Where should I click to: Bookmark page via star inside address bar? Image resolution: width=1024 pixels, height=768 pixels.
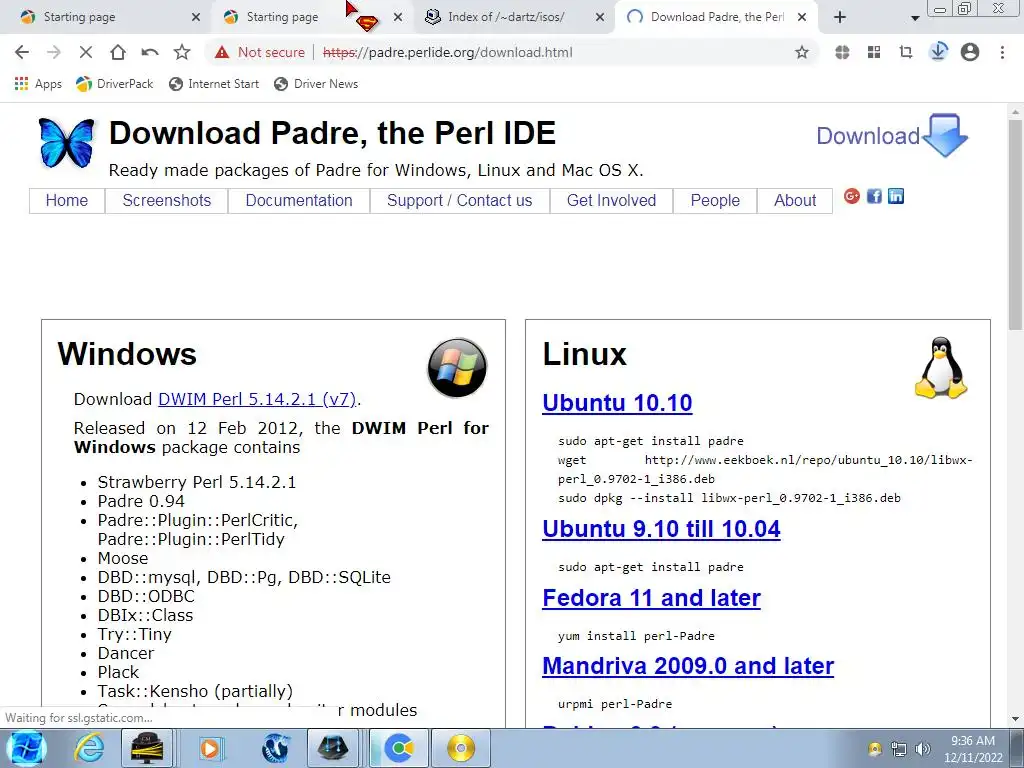point(802,52)
